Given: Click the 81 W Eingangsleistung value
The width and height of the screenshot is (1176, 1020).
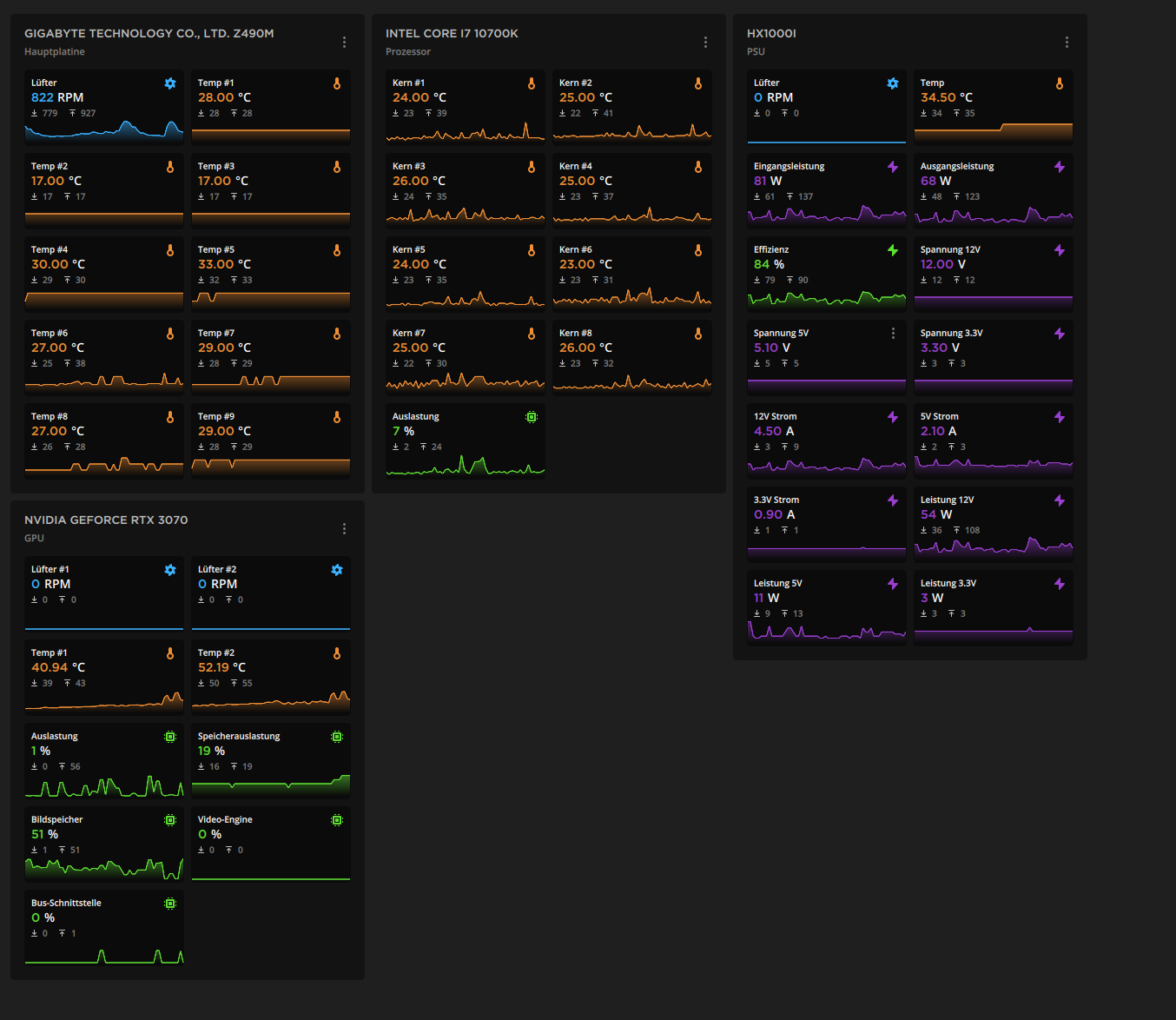Looking at the screenshot, I should [x=768, y=181].
